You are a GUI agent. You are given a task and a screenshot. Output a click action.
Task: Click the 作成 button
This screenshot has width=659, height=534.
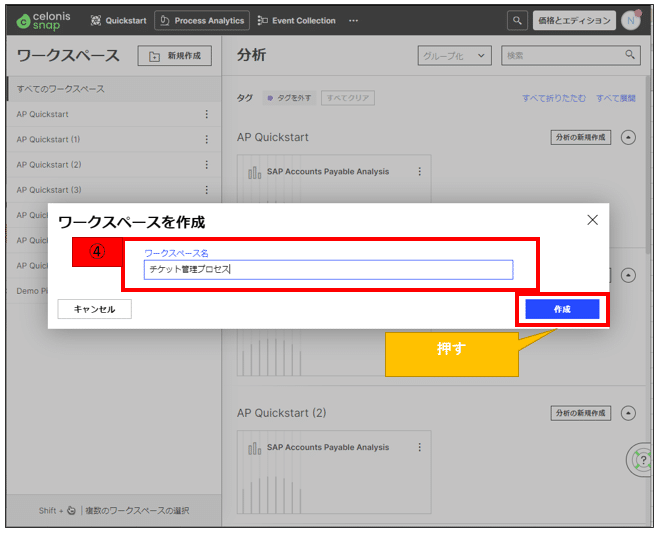pyautogui.click(x=562, y=309)
